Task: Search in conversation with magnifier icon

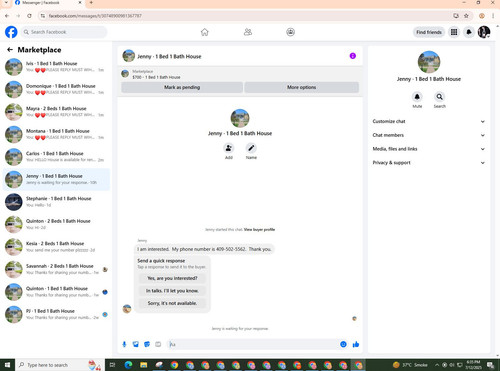Action: (x=440, y=97)
